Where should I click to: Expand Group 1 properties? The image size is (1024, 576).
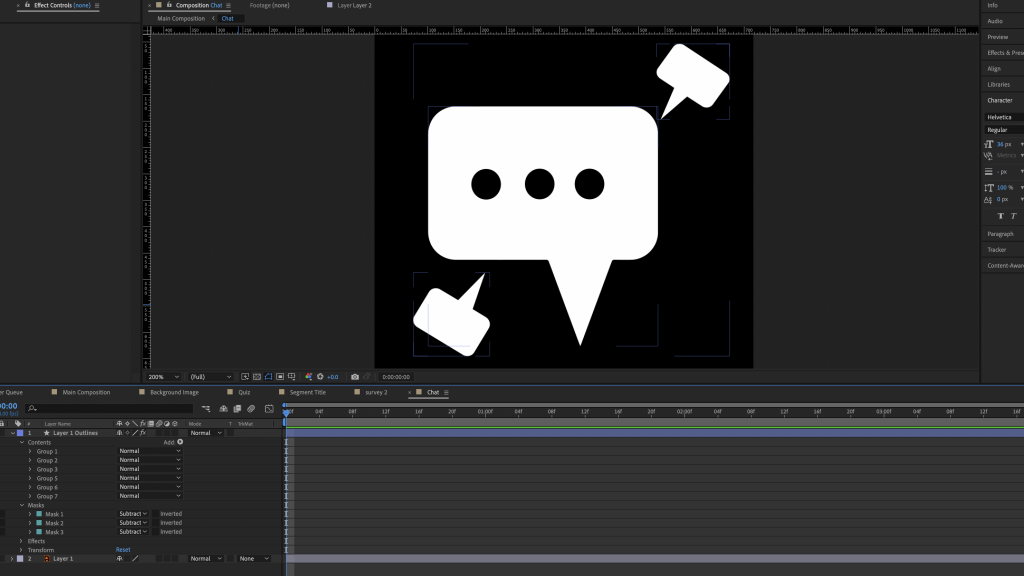(x=30, y=451)
